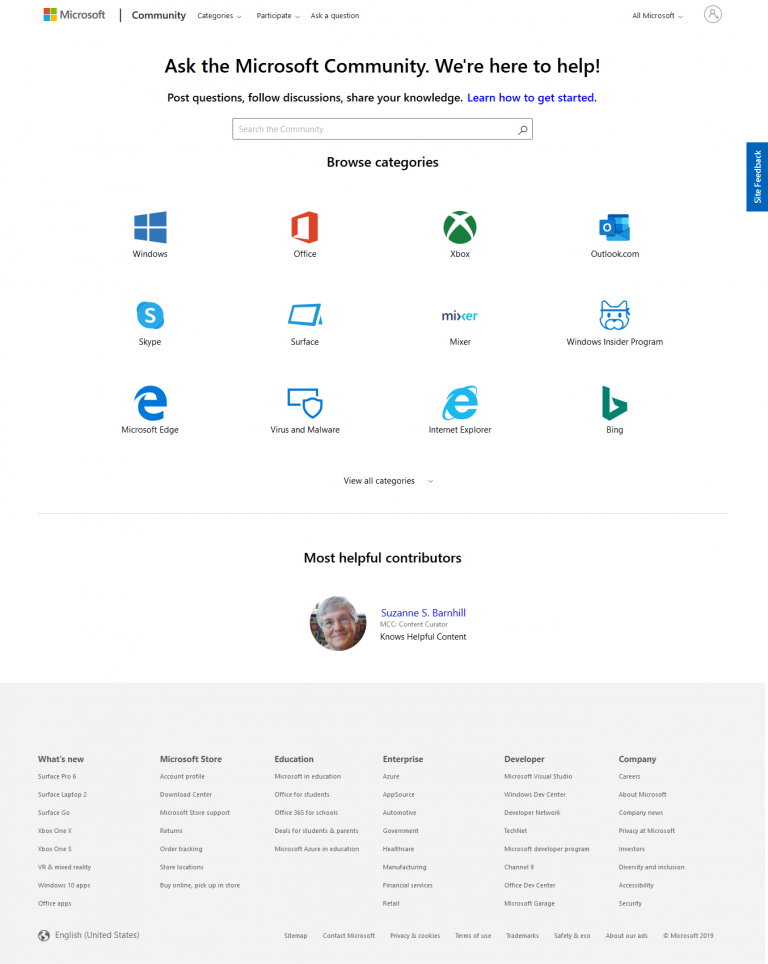Open Azure enterprise link
This screenshot has height=964, width=768.
click(391, 776)
